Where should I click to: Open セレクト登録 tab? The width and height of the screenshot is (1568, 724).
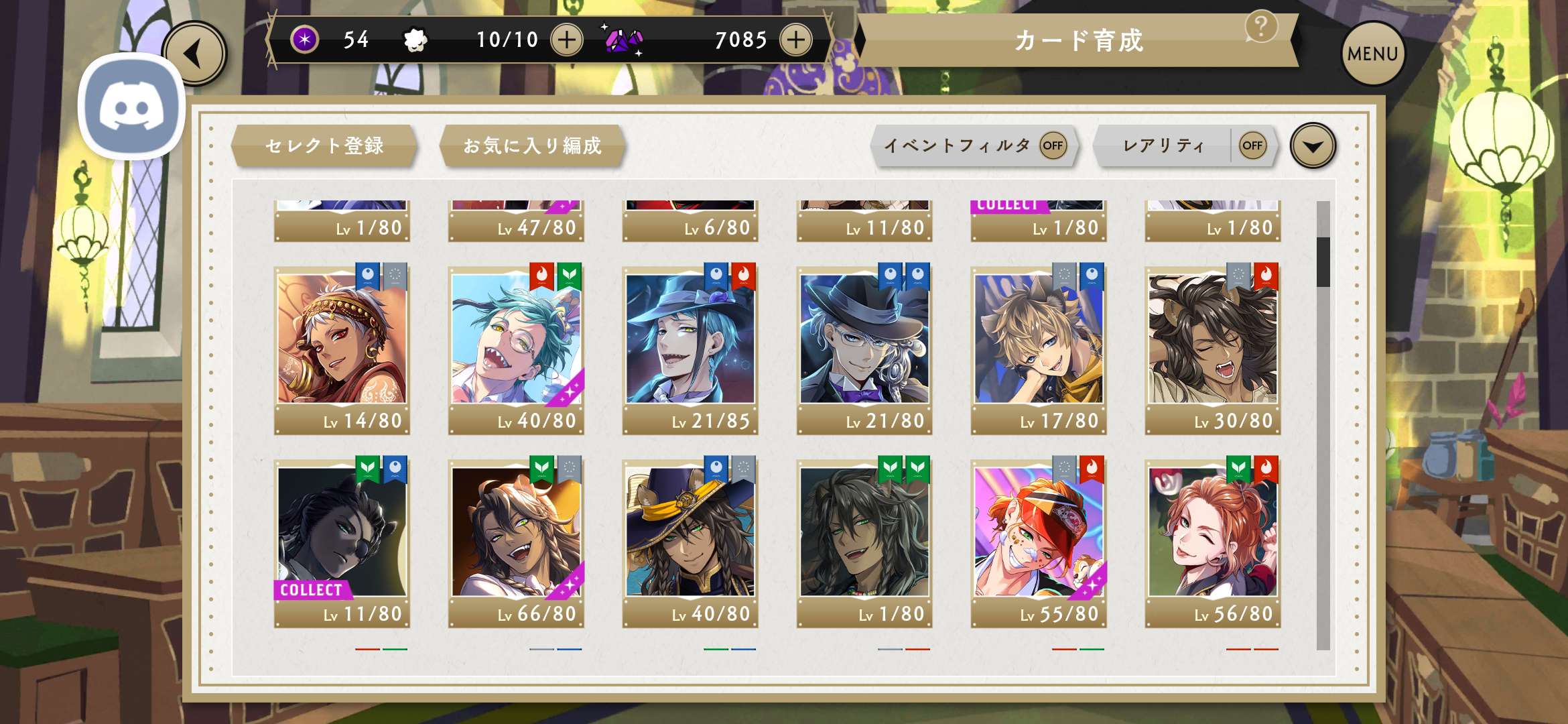pos(324,145)
